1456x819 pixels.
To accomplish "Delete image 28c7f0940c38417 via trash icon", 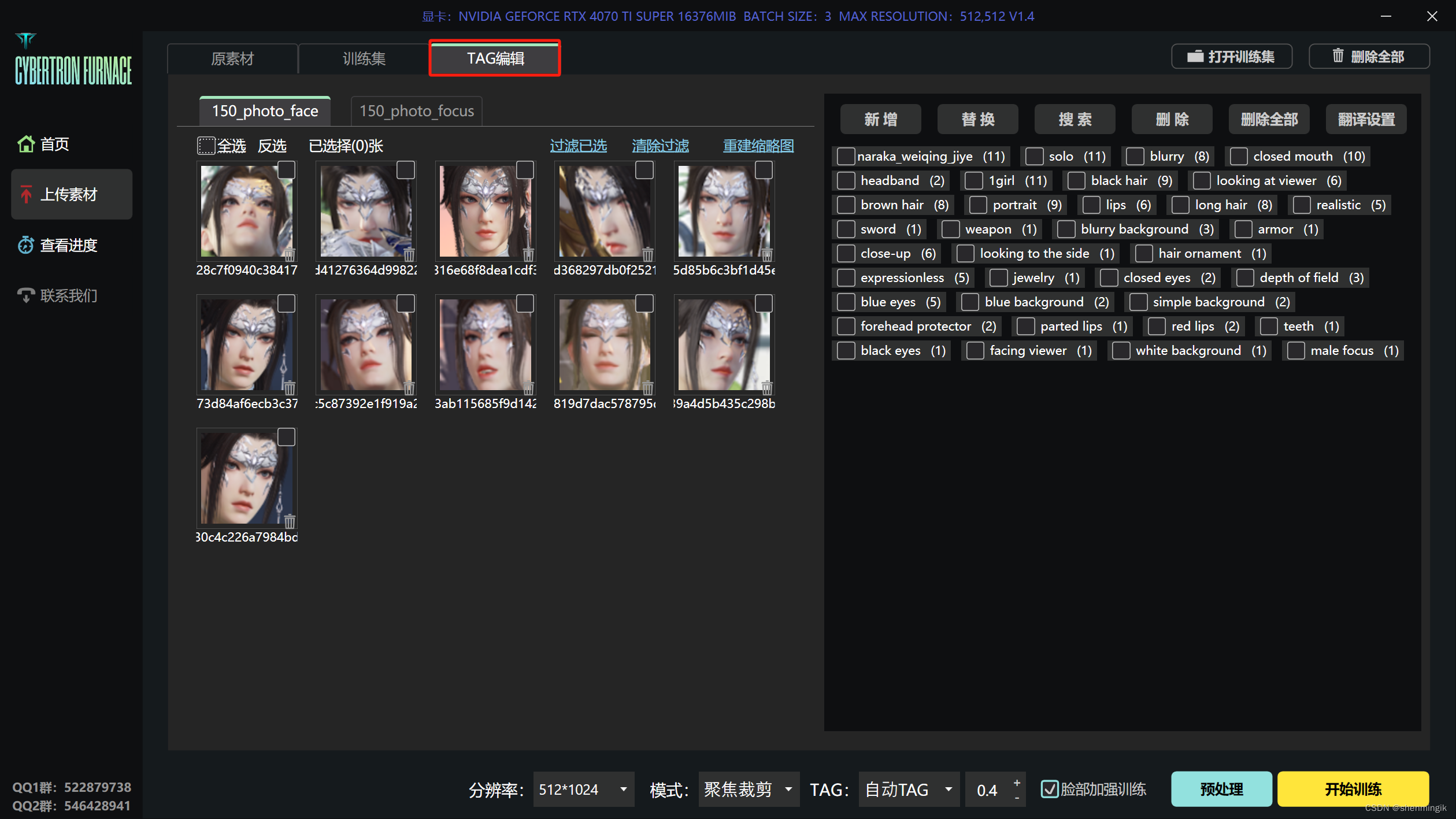I will point(290,254).
